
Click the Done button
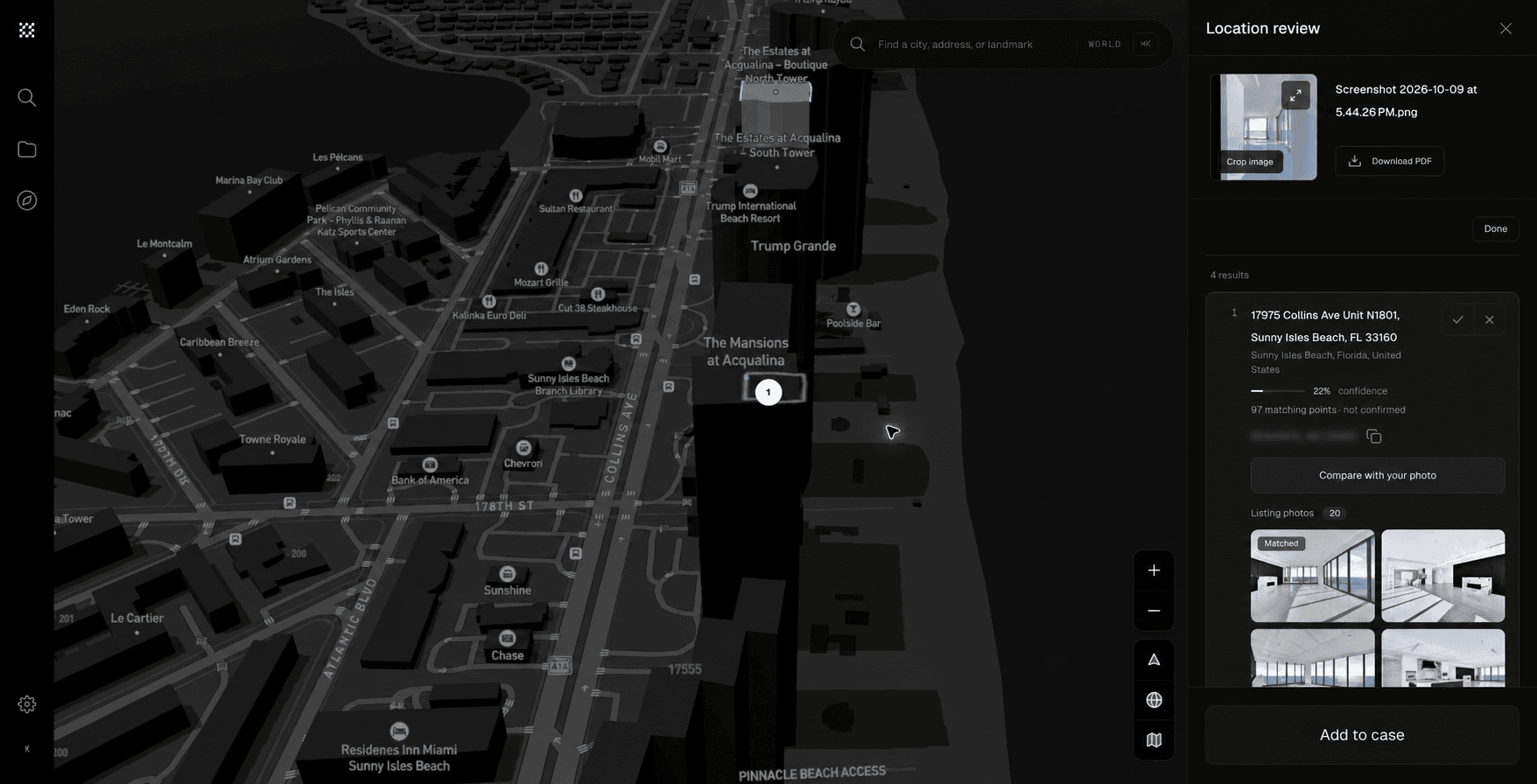click(1495, 228)
